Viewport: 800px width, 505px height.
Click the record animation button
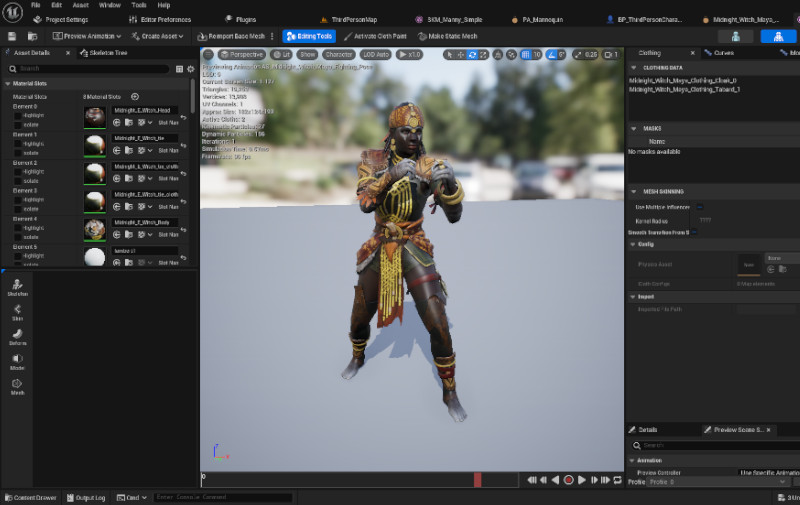point(568,480)
